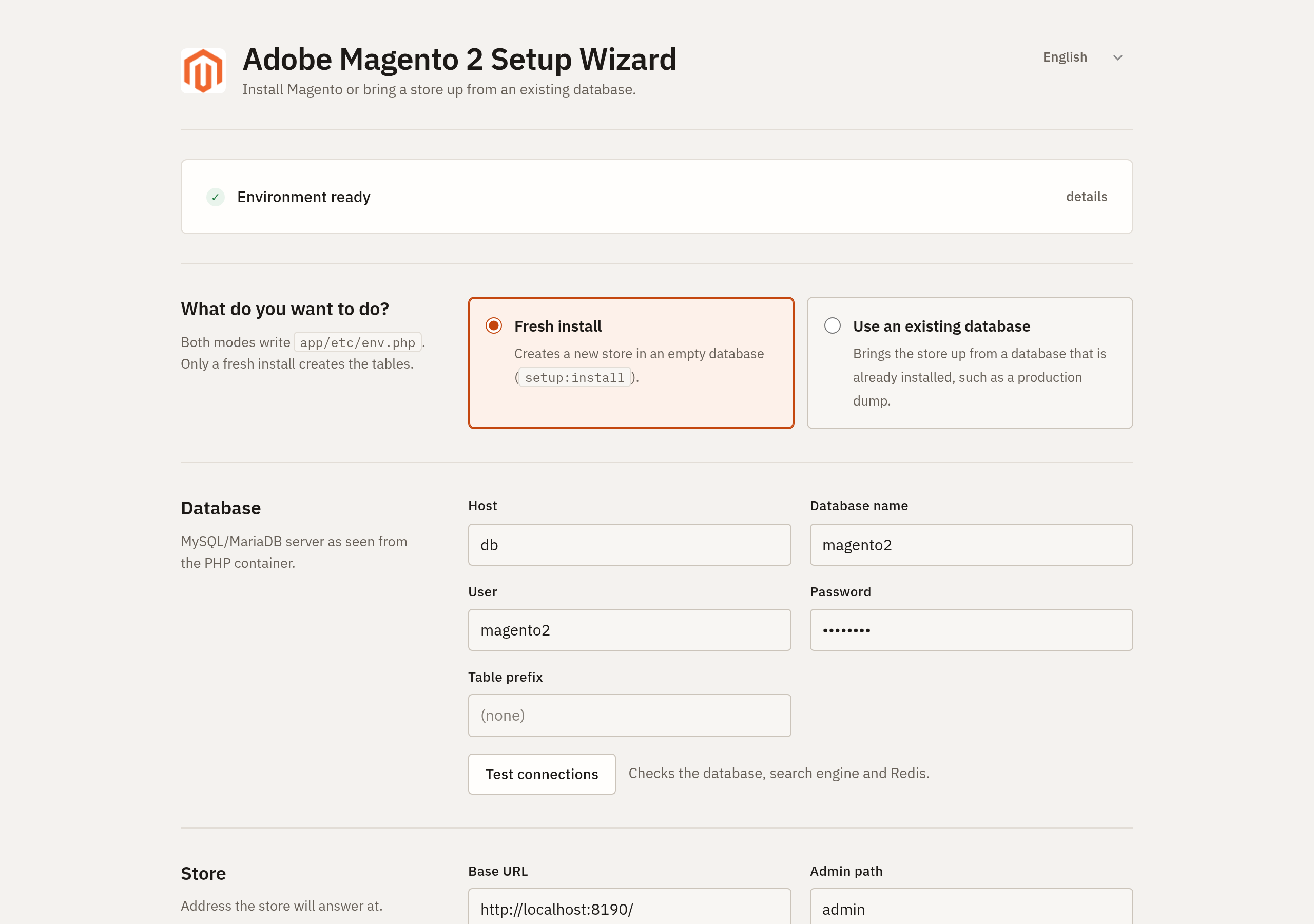Click the Environment ready status text
Image resolution: width=1314 pixels, height=924 pixels.
(x=303, y=197)
